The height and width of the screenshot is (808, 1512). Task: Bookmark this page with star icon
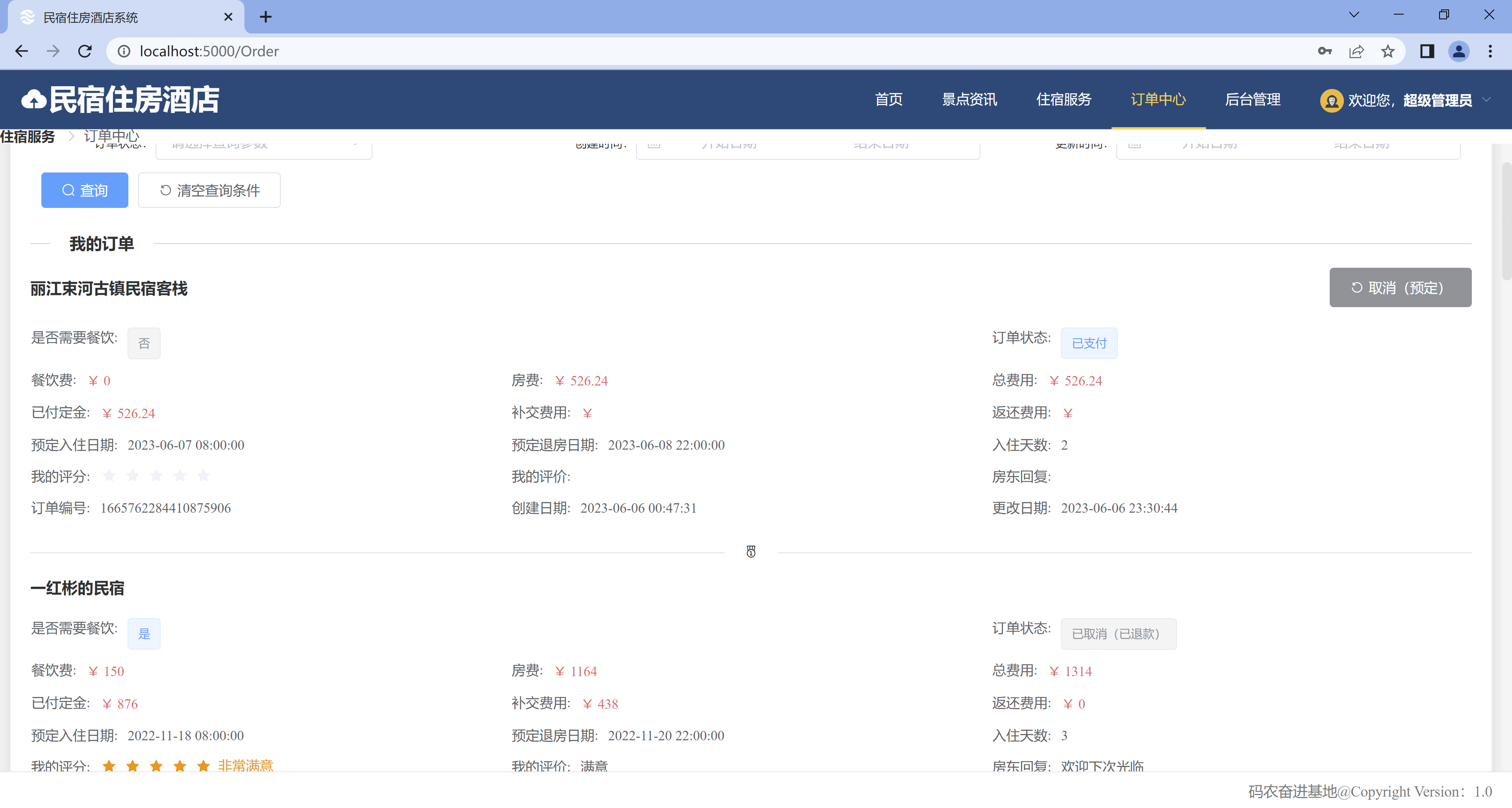[x=1388, y=51]
